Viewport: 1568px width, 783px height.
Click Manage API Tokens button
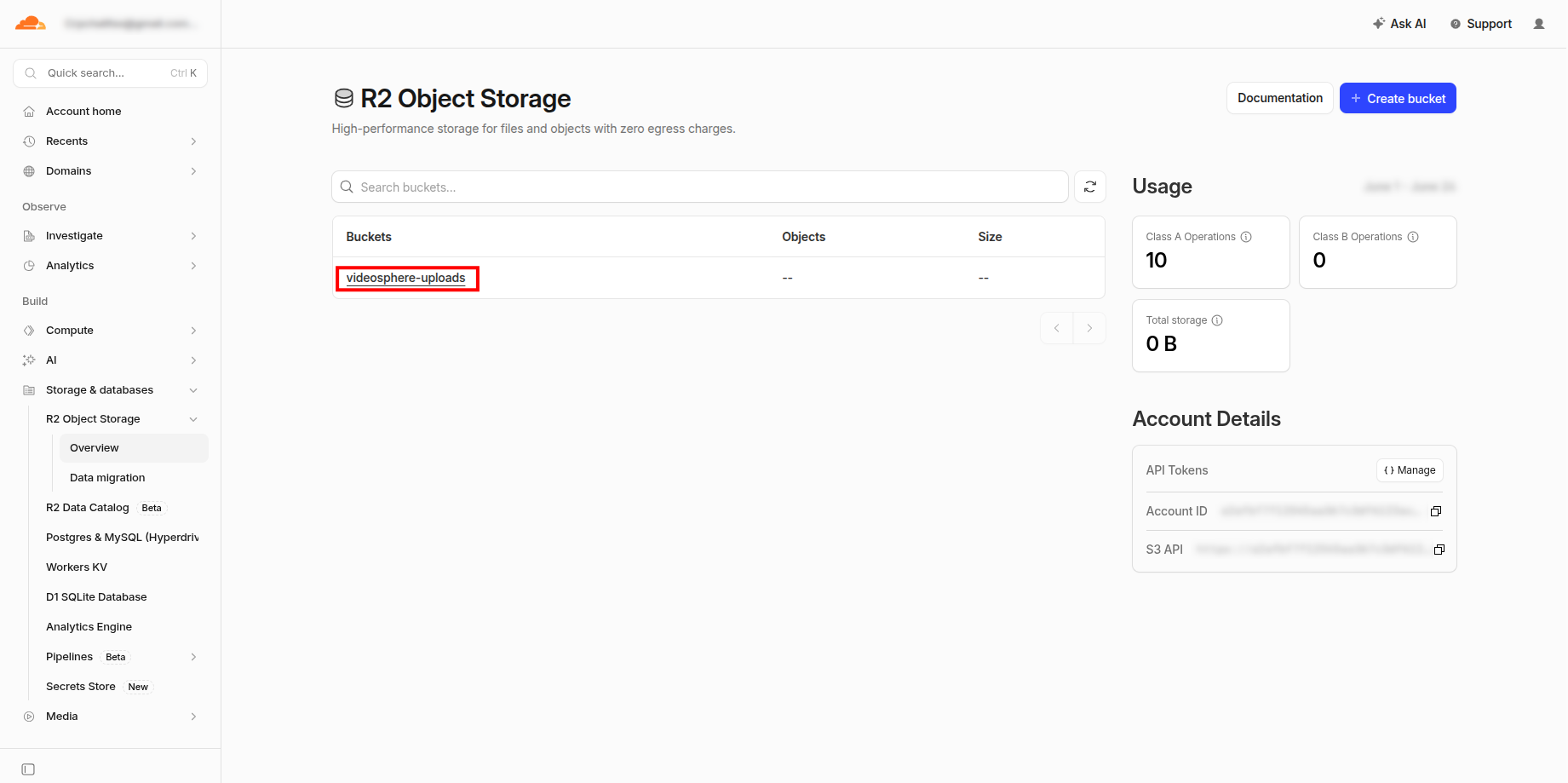(1410, 470)
